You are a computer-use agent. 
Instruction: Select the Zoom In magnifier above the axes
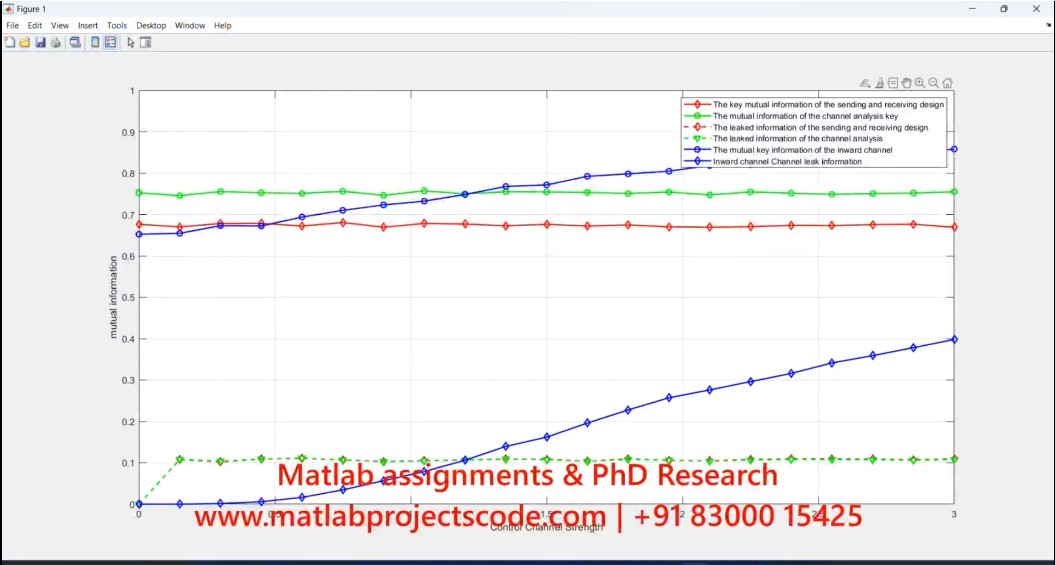(x=920, y=83)
